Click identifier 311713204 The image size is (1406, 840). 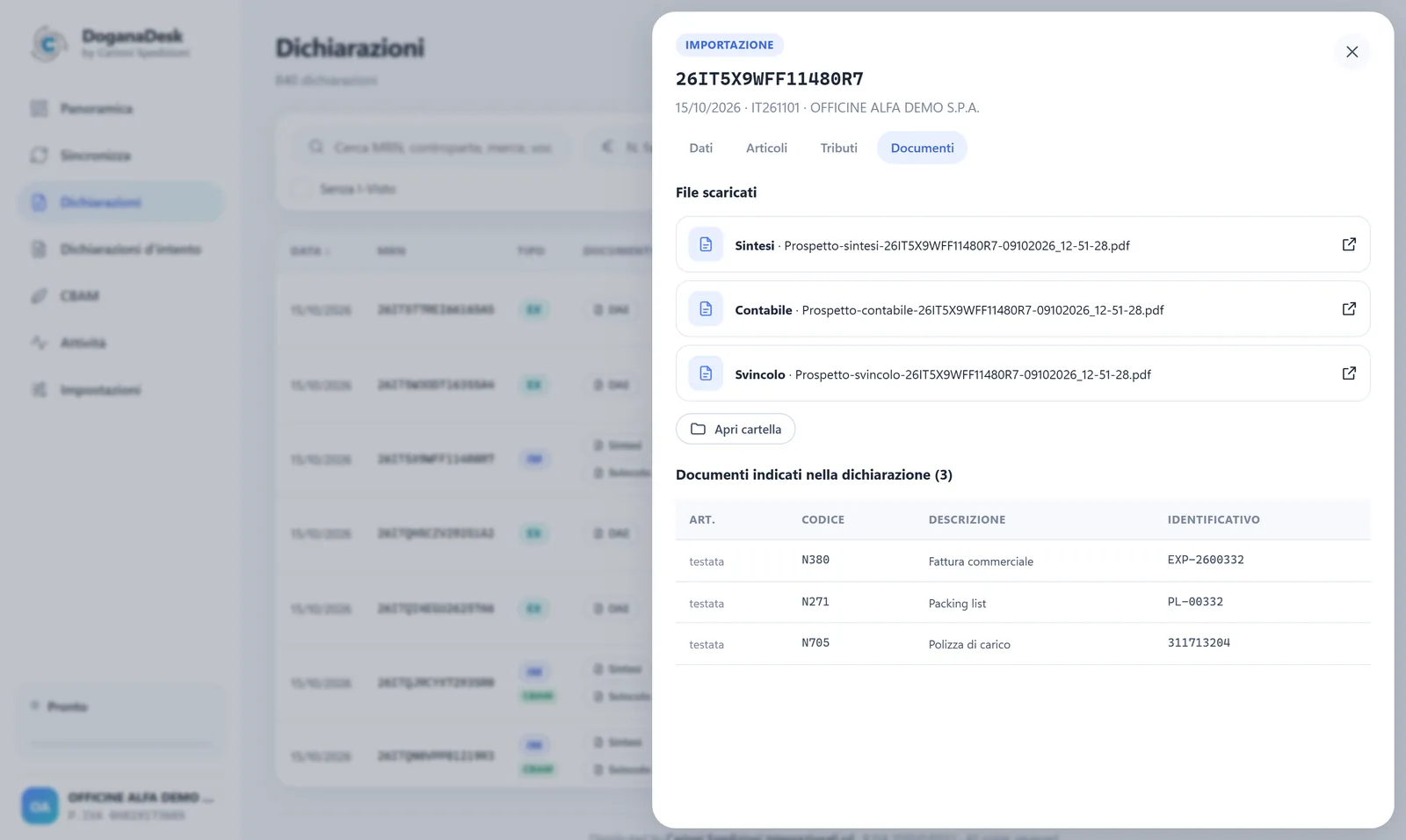click(x=1199, y=643)
